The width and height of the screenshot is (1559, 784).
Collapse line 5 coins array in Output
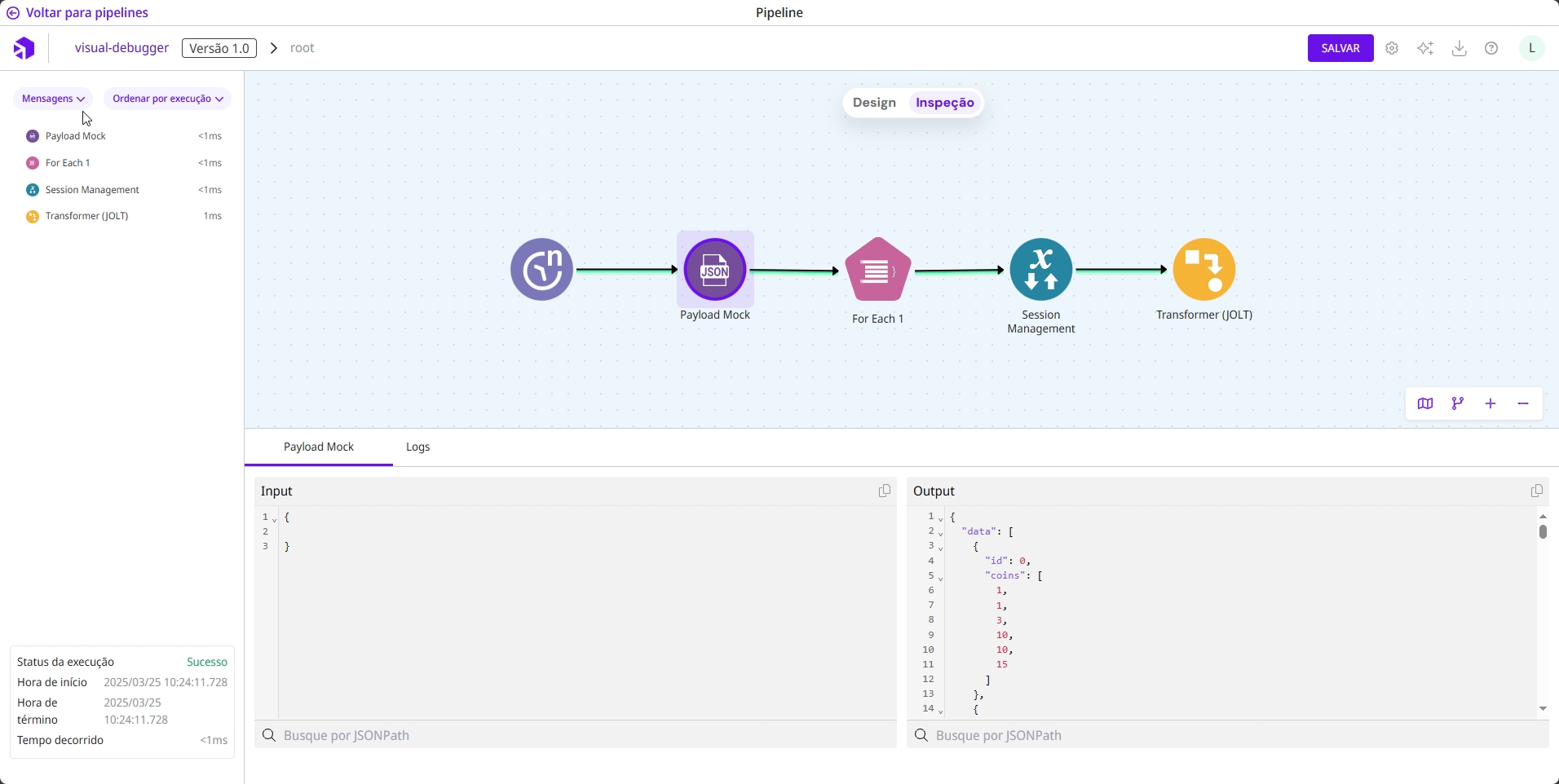(941, 578)
